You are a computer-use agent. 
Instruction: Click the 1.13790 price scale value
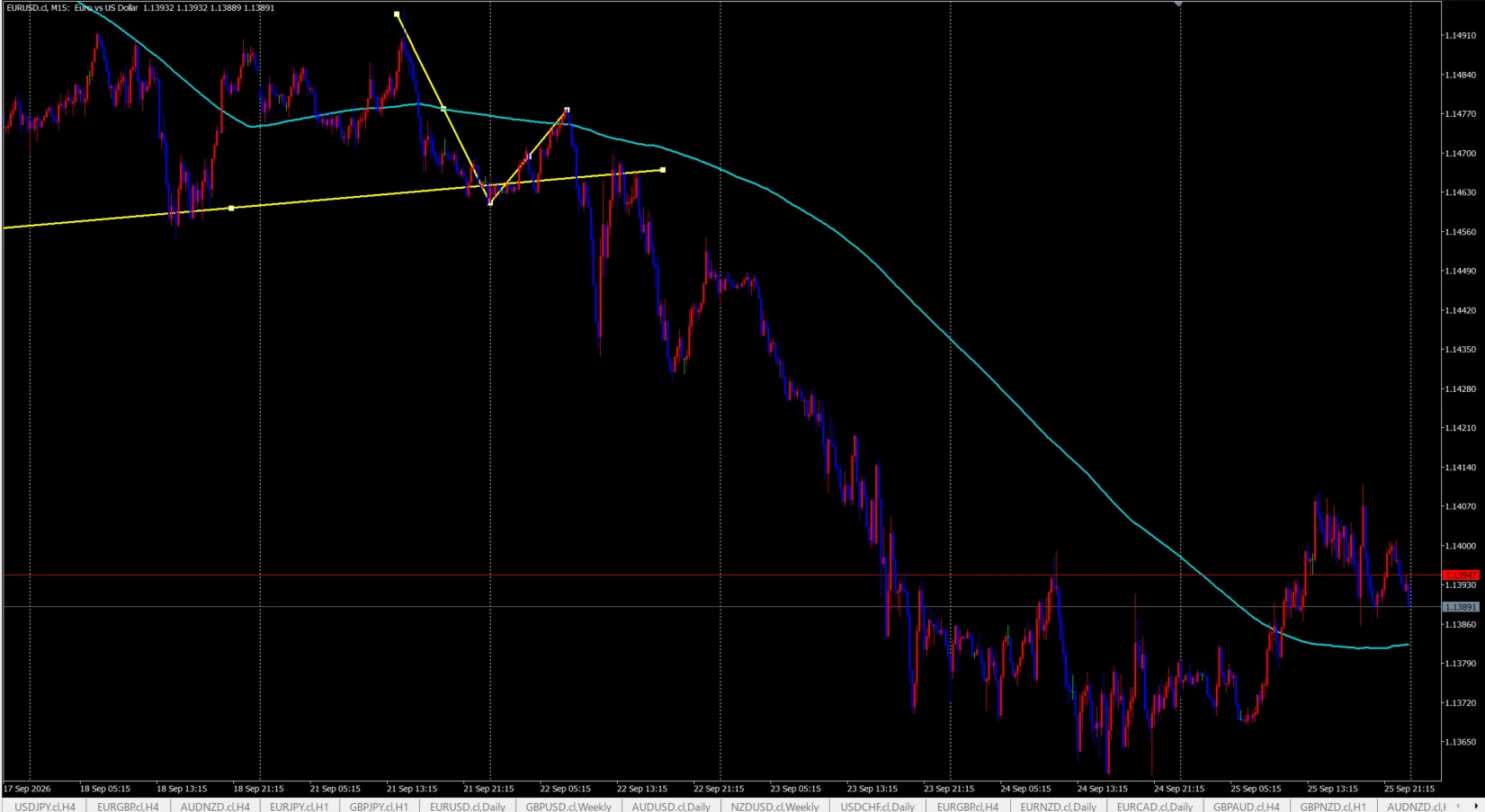click(x=1460, y=664)
